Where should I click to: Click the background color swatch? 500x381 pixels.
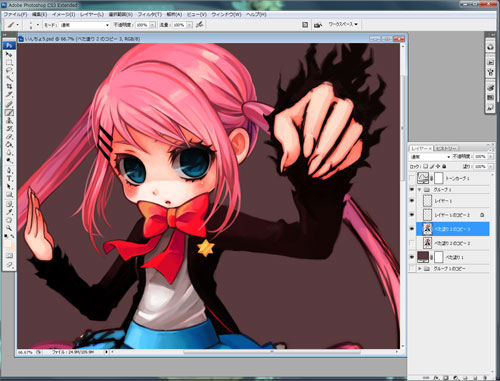point(12,247)
